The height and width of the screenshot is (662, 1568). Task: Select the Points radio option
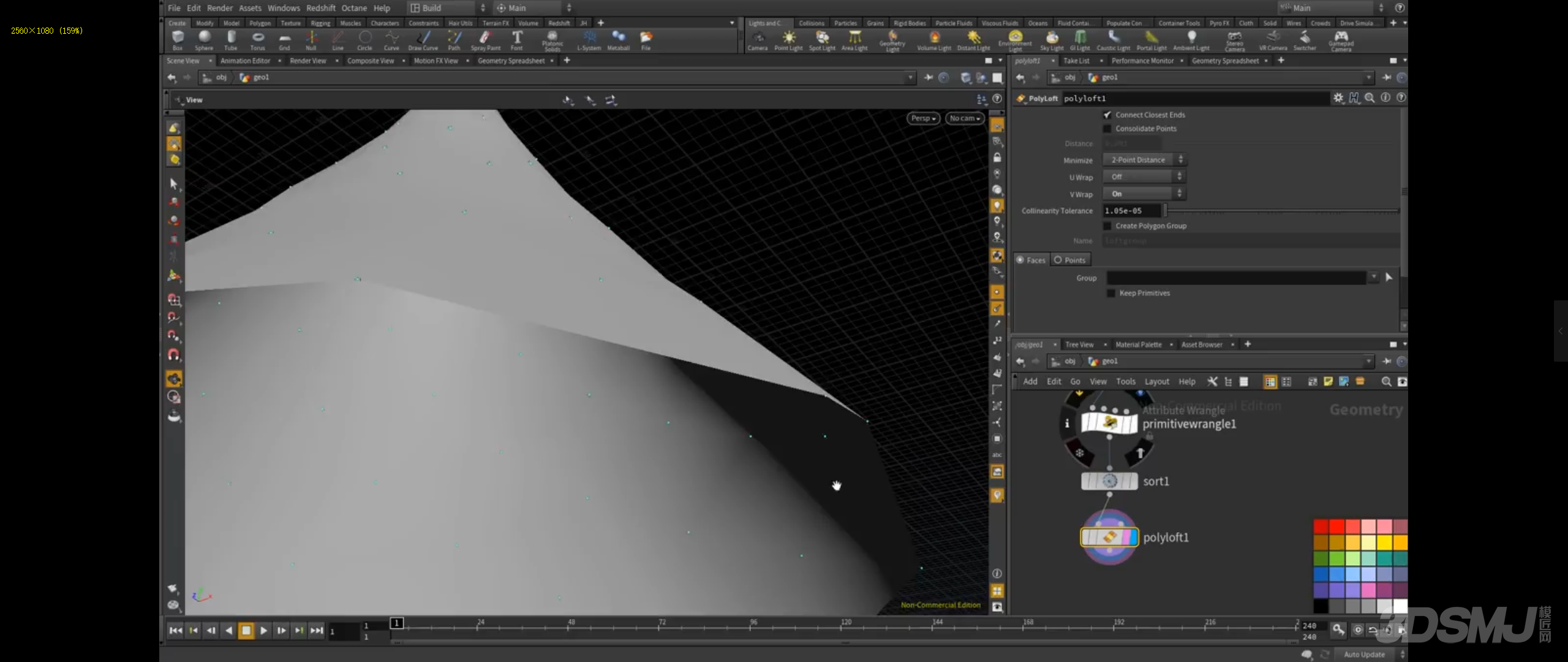pyautogui.click(x=1071, y=260)
